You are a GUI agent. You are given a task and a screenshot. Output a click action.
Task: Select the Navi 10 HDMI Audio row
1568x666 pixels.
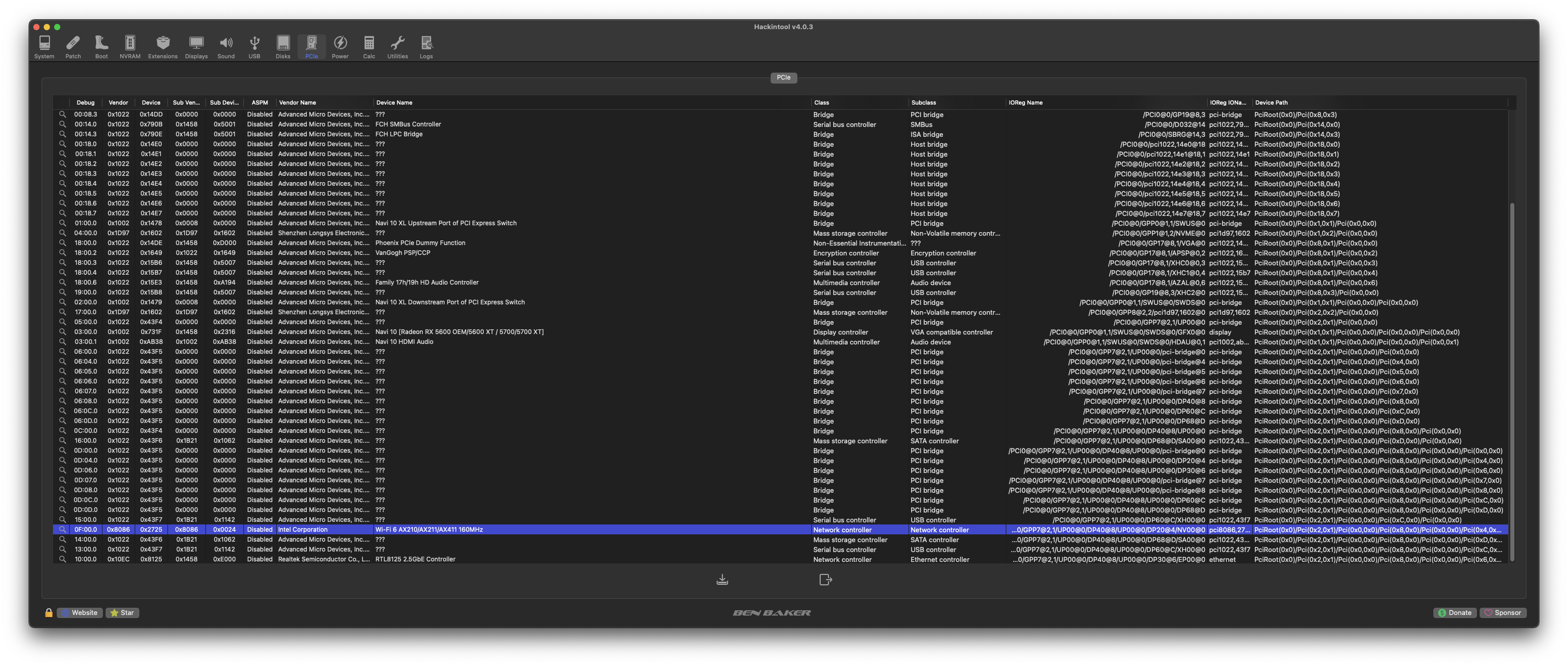coord(780,342)
